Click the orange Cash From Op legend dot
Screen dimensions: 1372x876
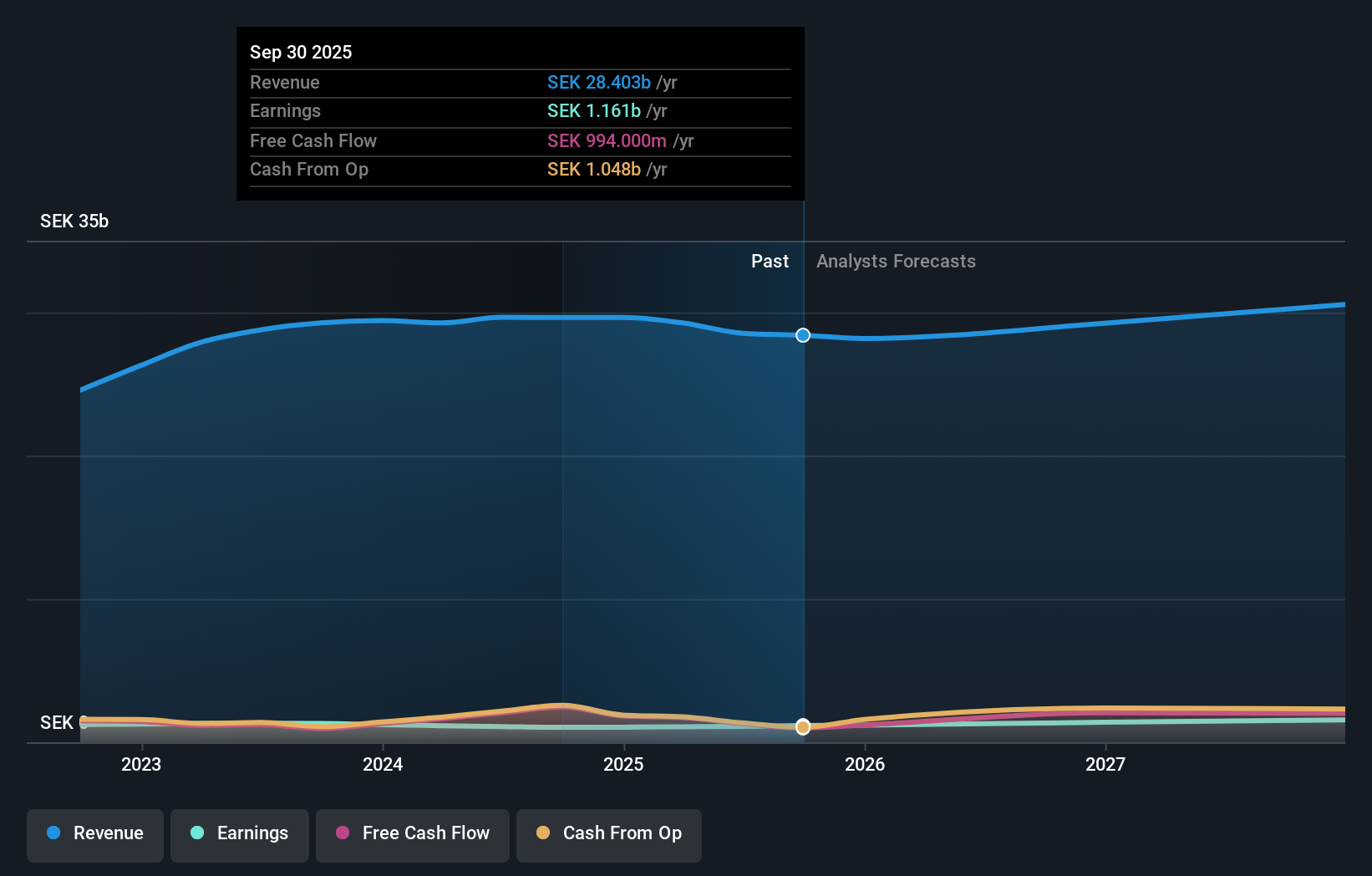click(542, 833)
